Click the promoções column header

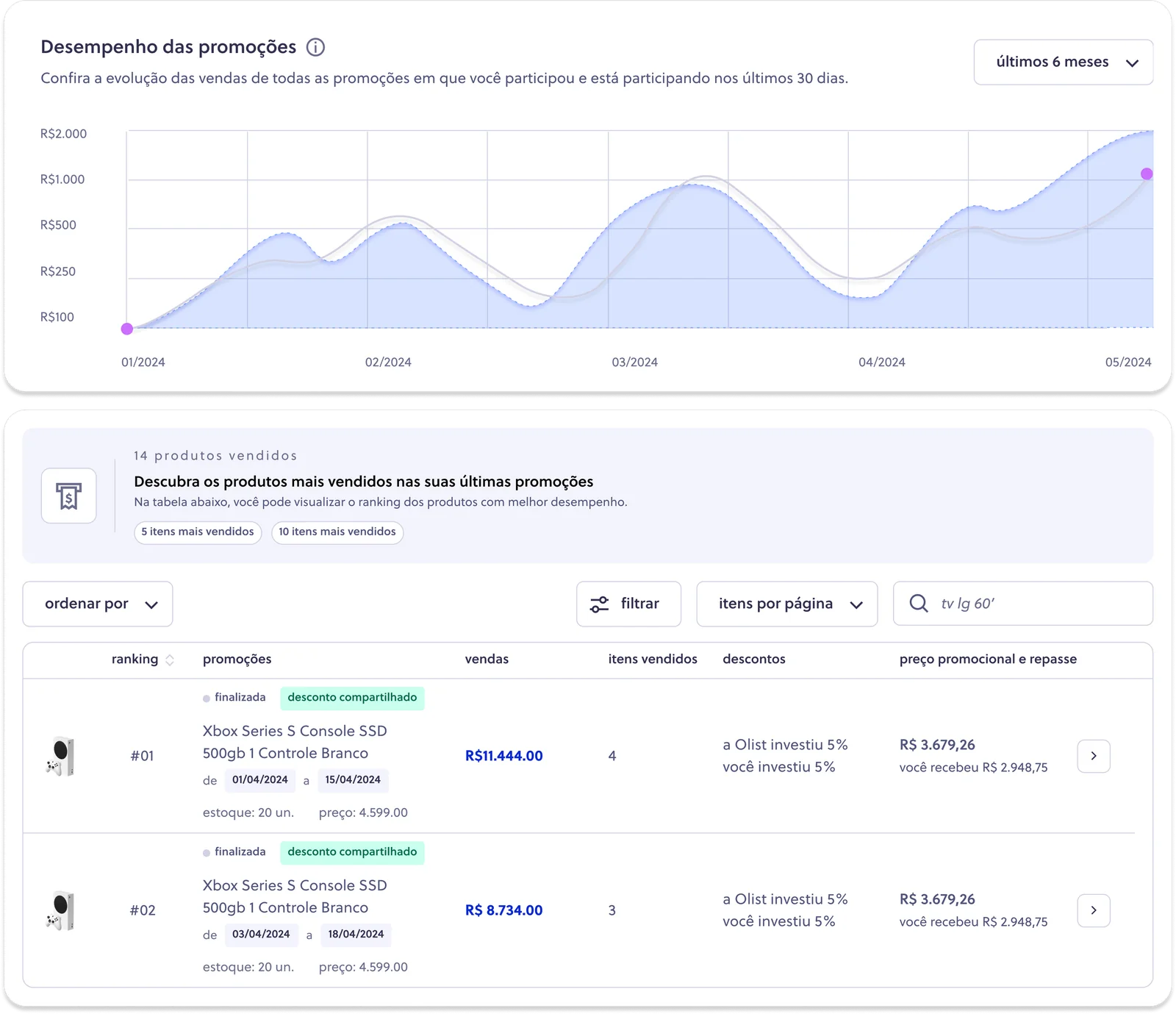(237, 659)
